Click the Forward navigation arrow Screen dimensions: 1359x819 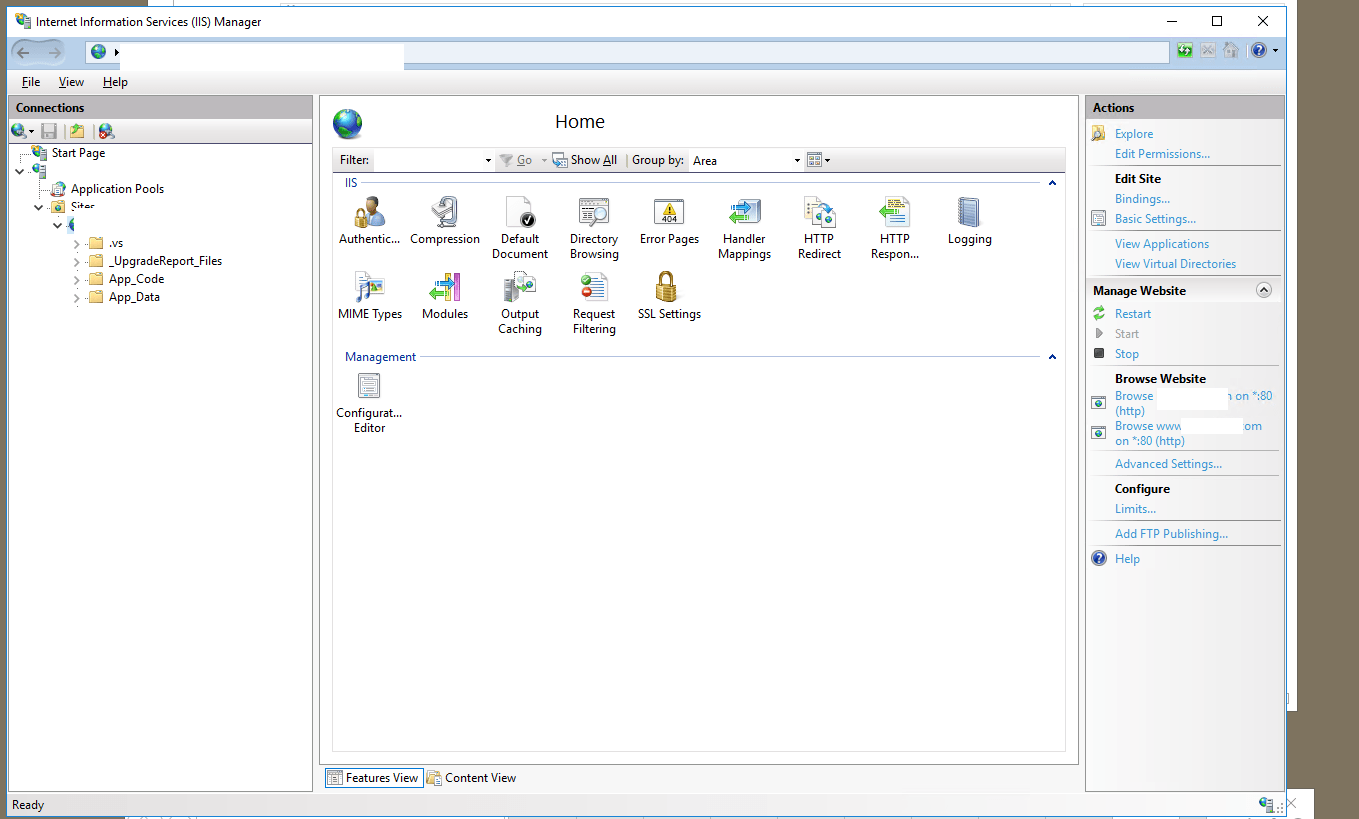point(54,52)
